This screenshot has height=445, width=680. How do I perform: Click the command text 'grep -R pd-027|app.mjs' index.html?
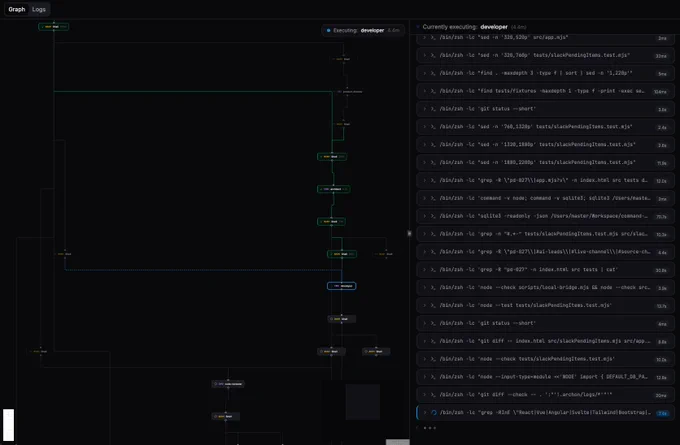[543, 180]
